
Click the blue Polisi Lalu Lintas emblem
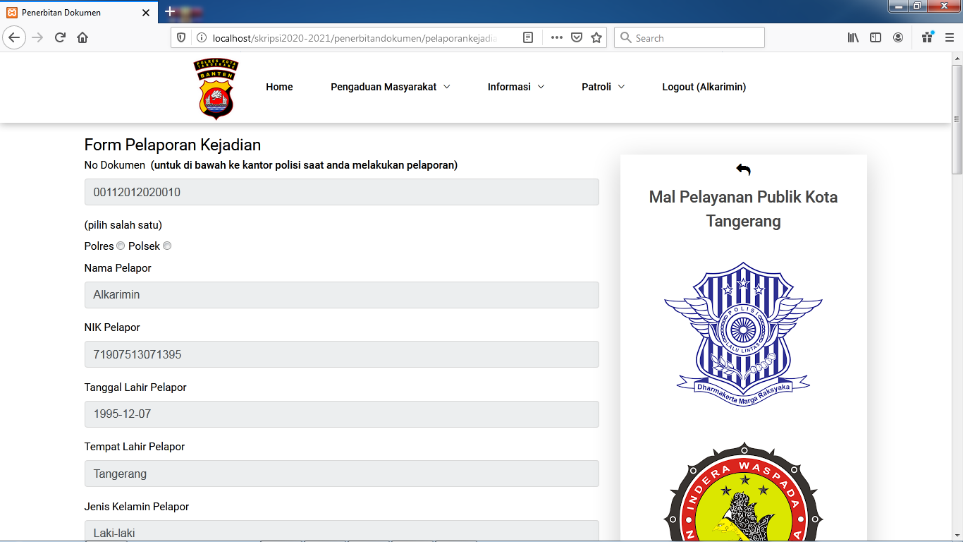pos(743,334)
